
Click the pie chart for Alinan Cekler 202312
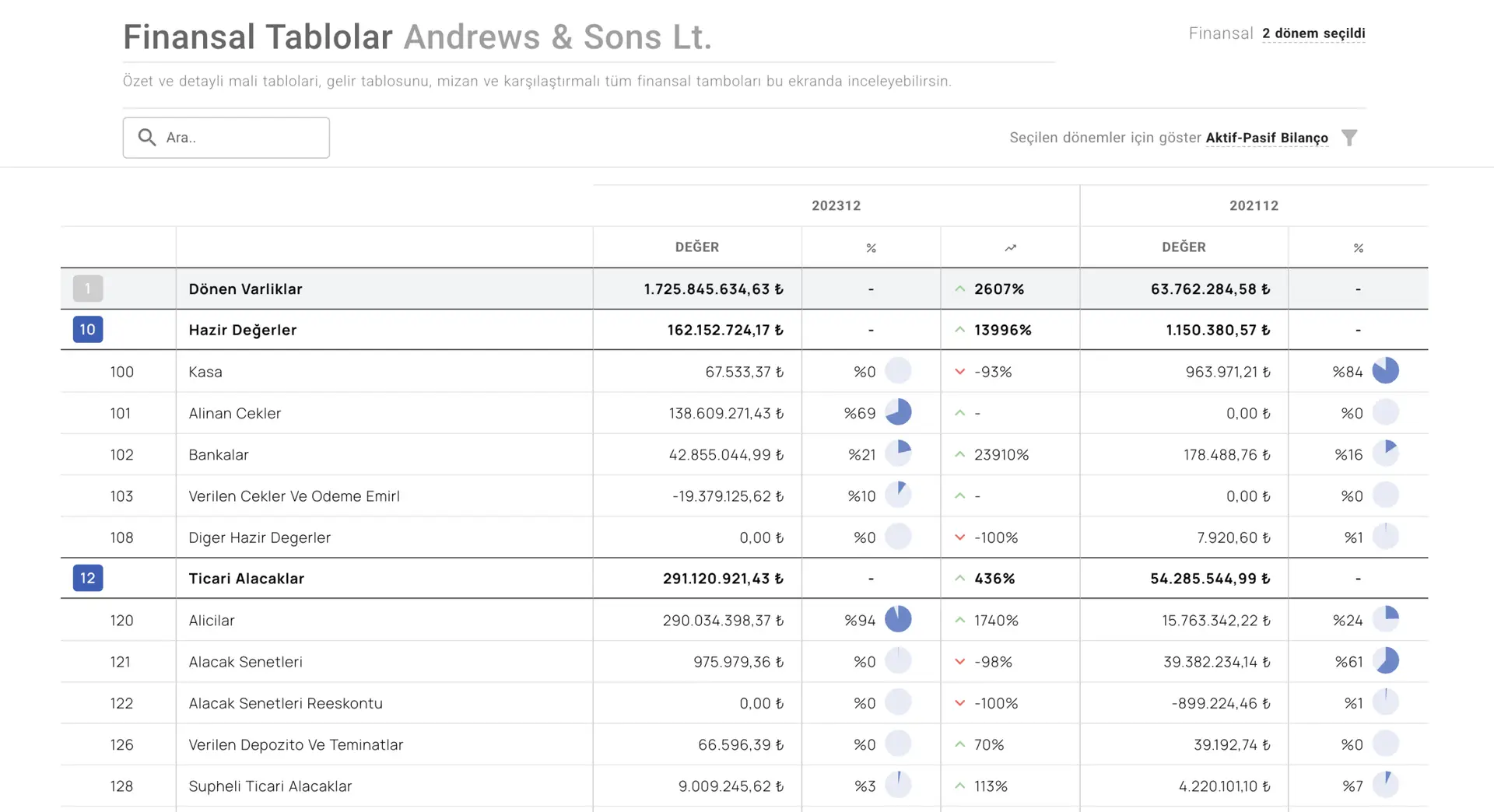[898, 412]
